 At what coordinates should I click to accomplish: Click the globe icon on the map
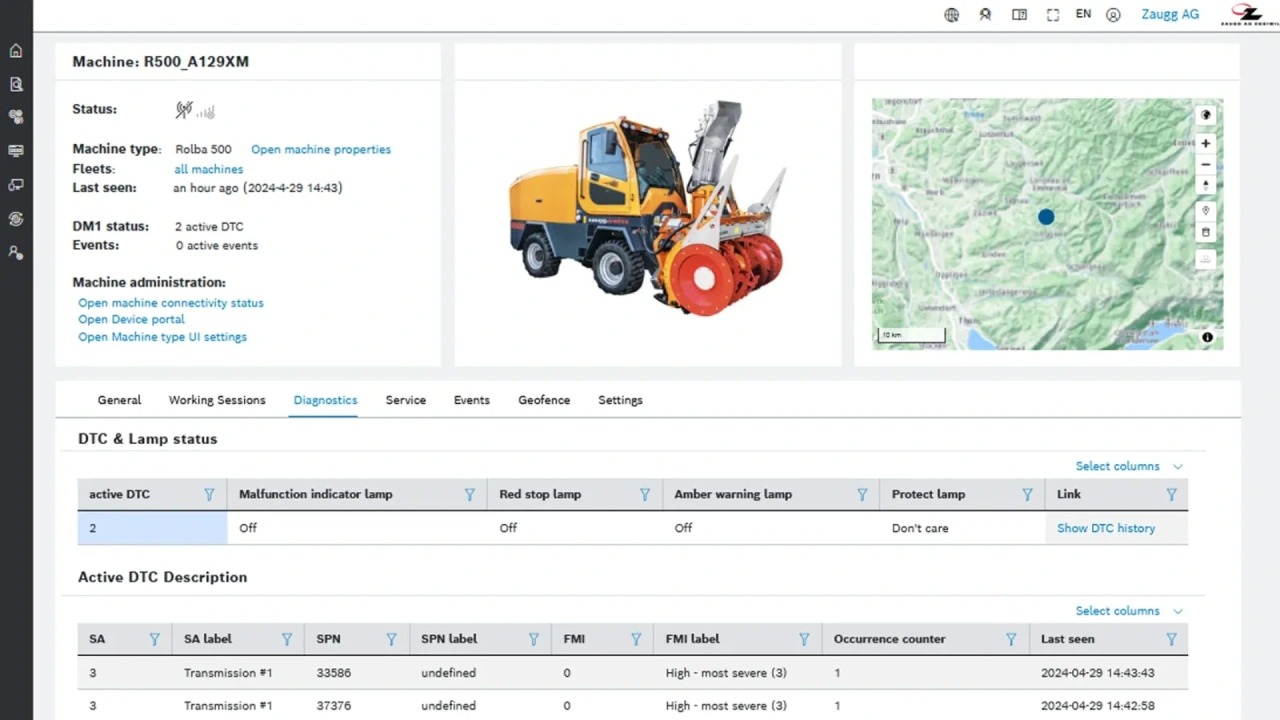coord(1206,115)
